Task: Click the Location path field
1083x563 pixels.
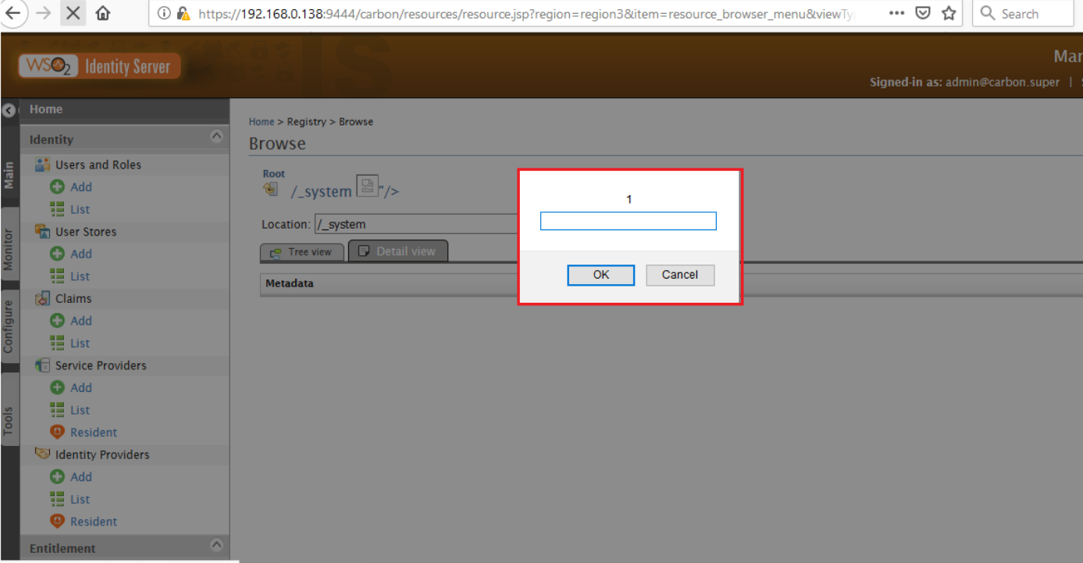Action: (416, 225)
